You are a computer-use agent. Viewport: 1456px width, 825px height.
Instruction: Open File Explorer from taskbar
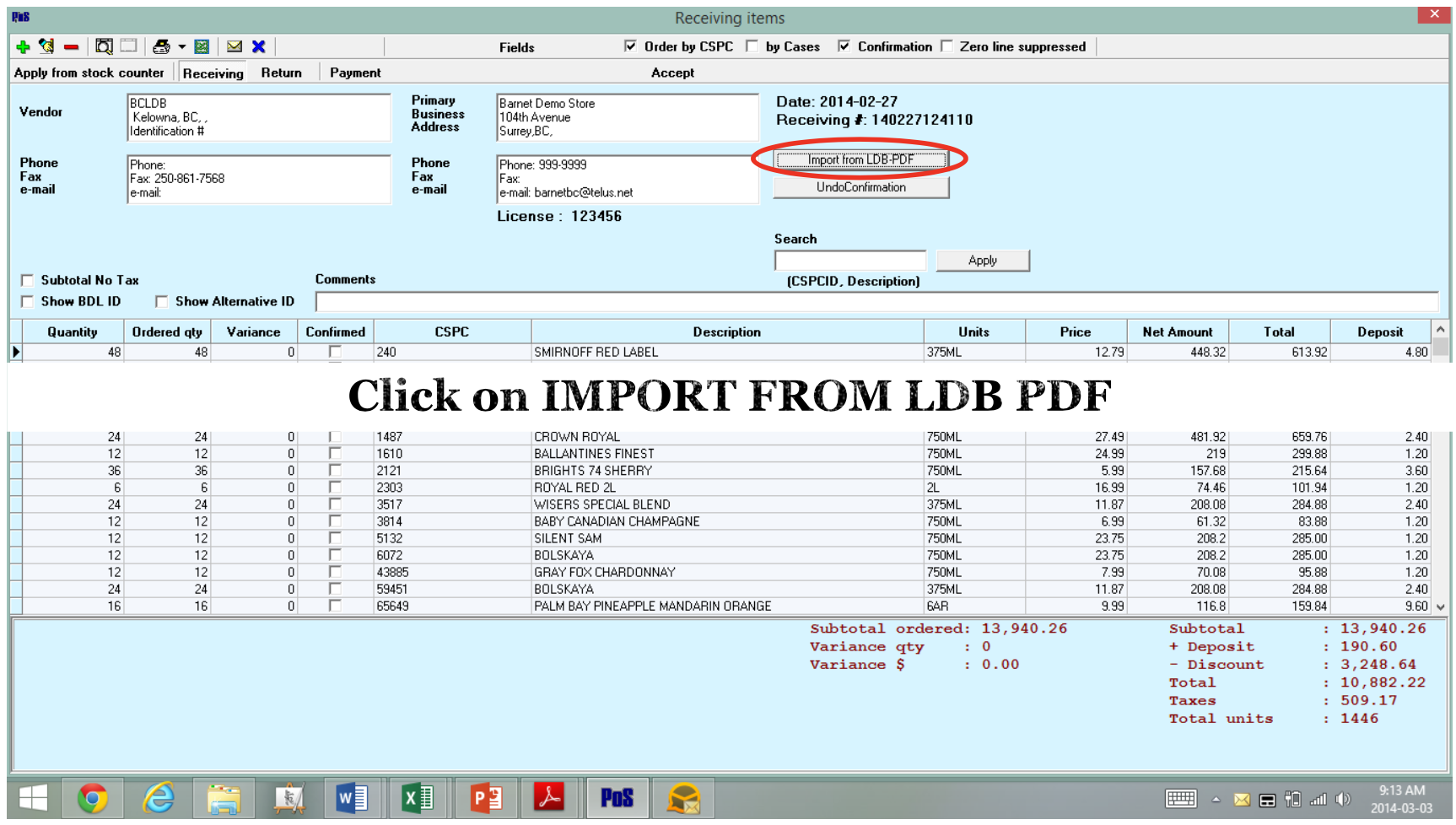point(224,798)
